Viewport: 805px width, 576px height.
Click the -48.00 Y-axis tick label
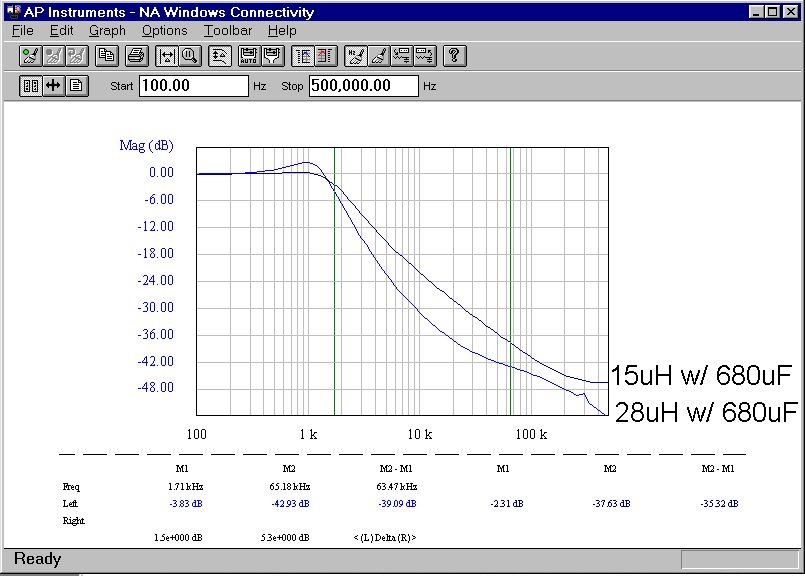tap(156, 387)
